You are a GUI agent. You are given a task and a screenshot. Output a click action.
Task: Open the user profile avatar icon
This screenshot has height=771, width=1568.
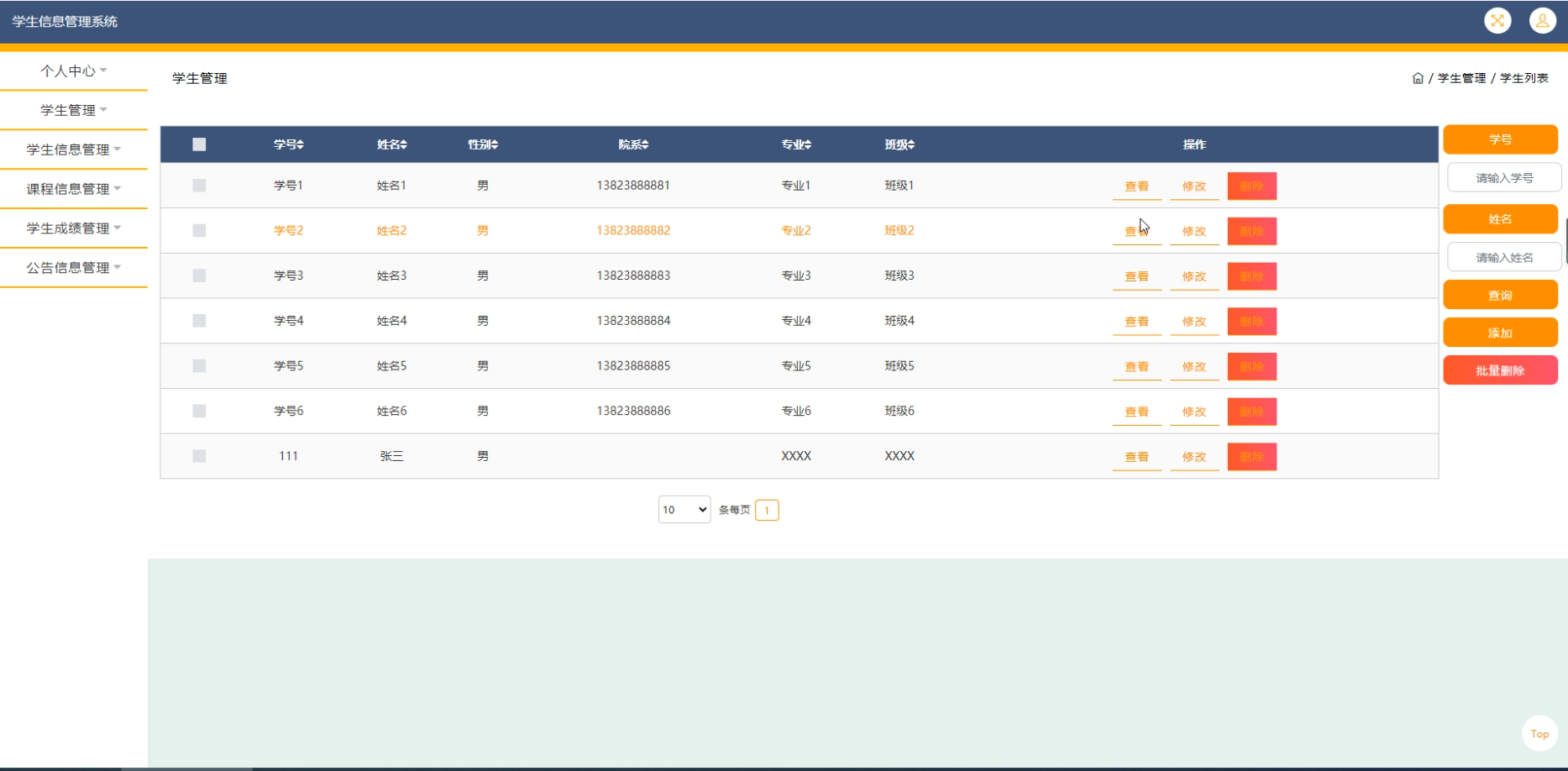click(x=1543, y=21)
